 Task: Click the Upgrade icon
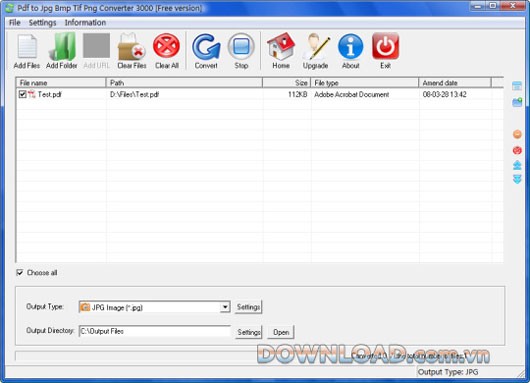(x=316, y=47)
